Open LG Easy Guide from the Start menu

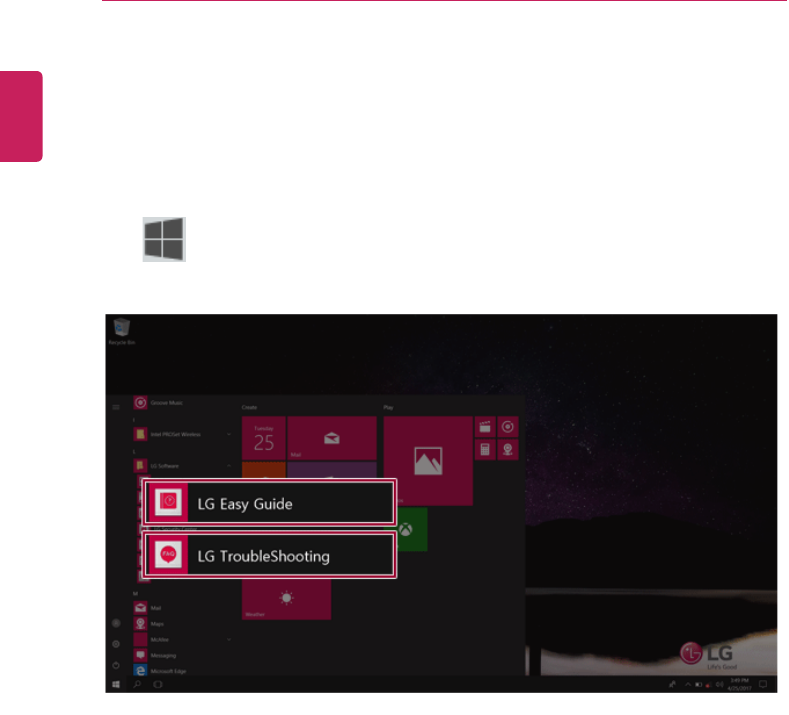[269, 503]
